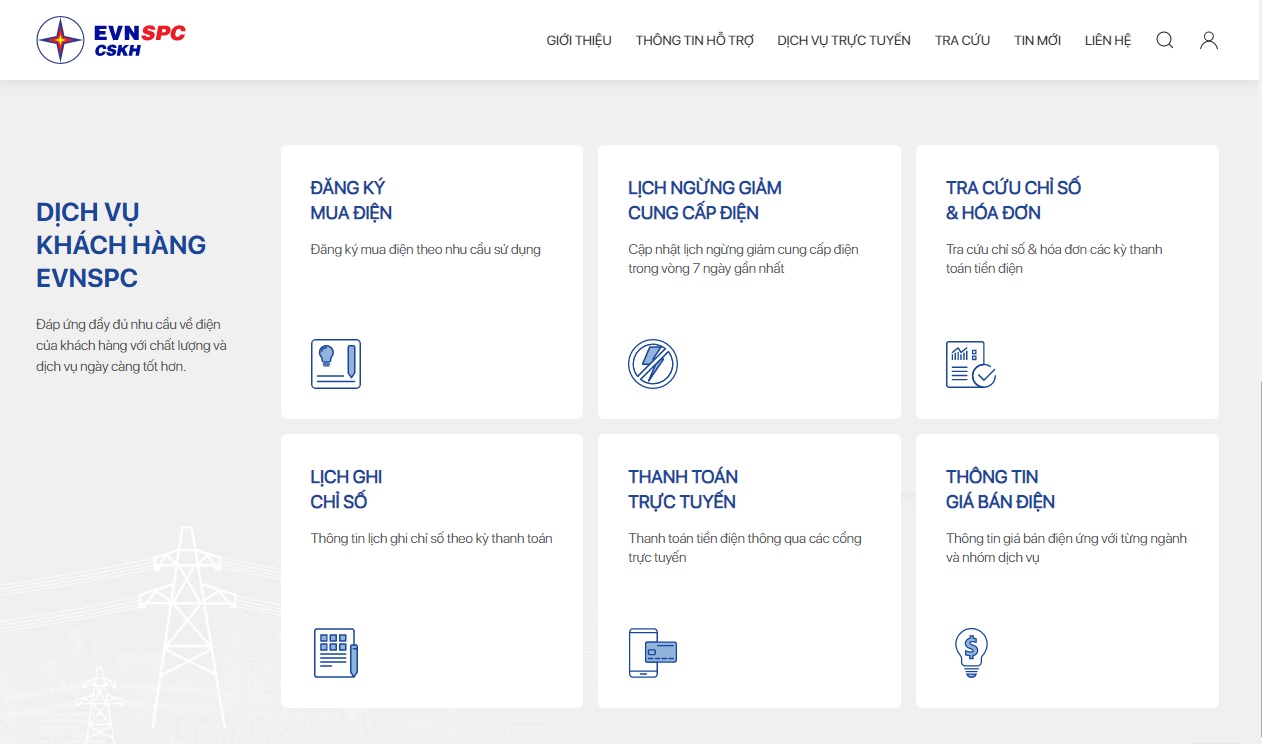
Task: Click the DỊCH VỤ KHÁCH HÀNG EVNSPC title
Action: [121, 245]
